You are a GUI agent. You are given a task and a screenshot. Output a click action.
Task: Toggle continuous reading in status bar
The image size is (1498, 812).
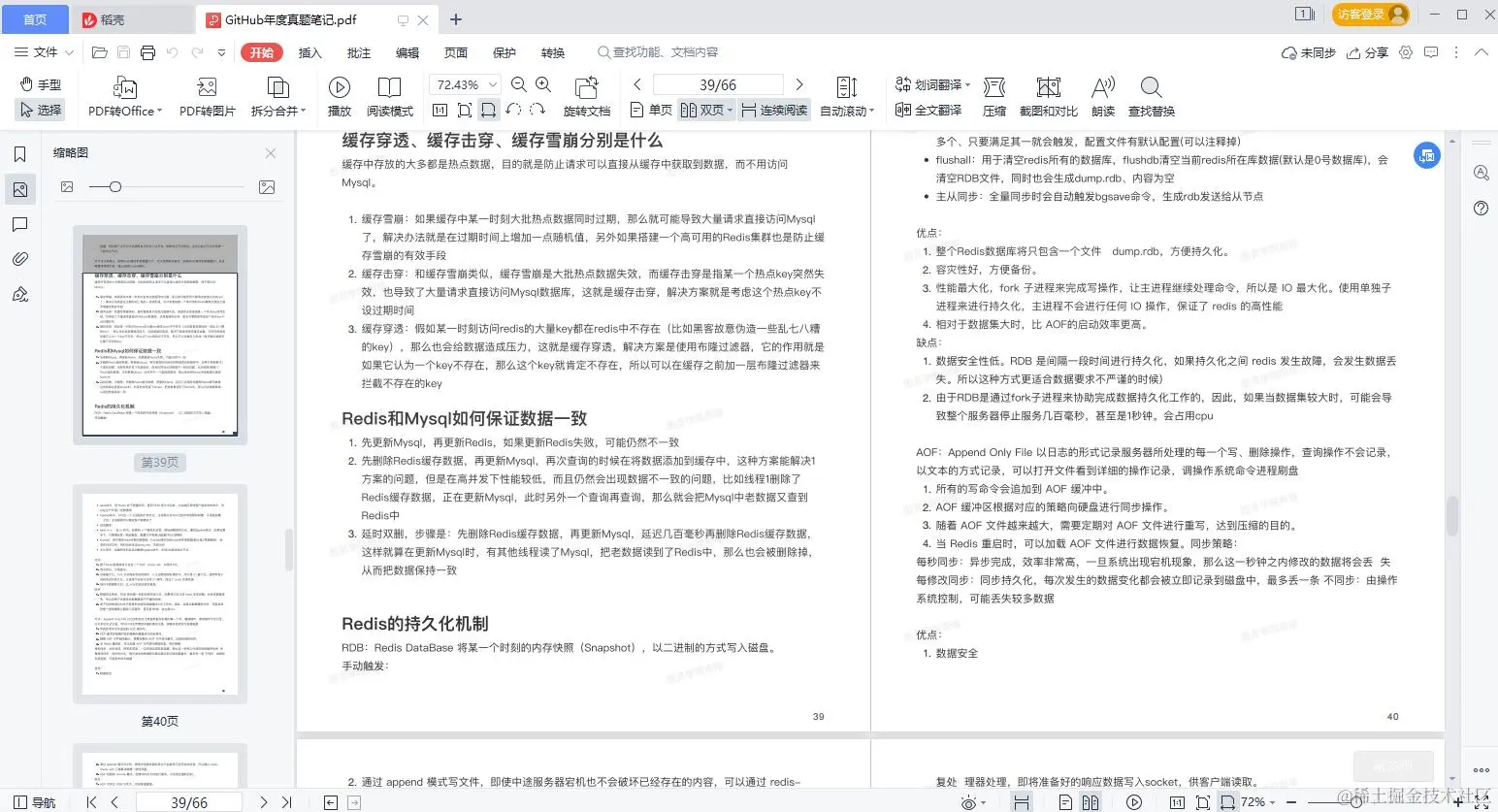[x=1022, y=802]
